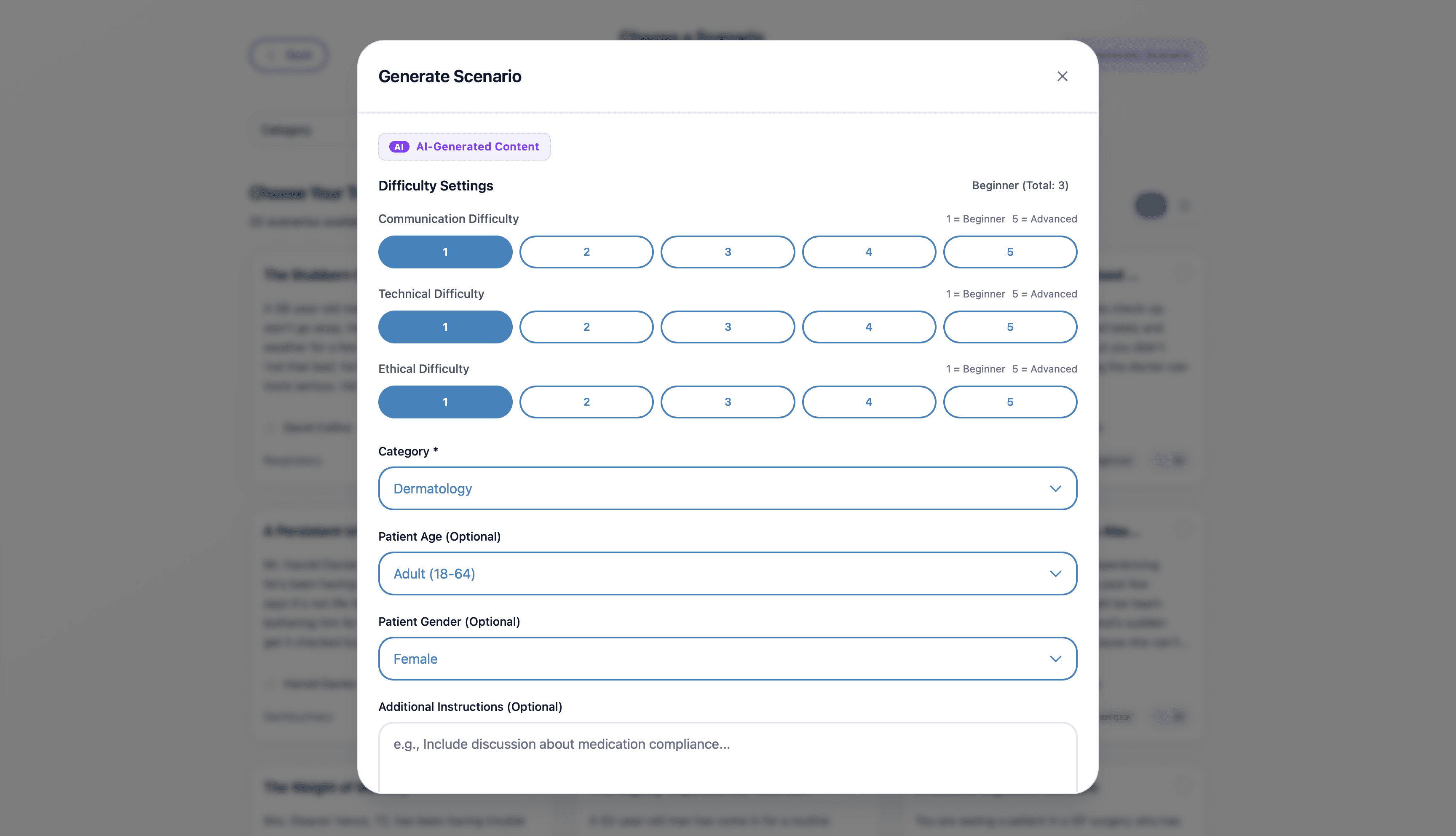Viewport: 1456px width, 836px height.
Task: Pick Ethical Difficulty level 5
Action: [x=1009, y=402]
